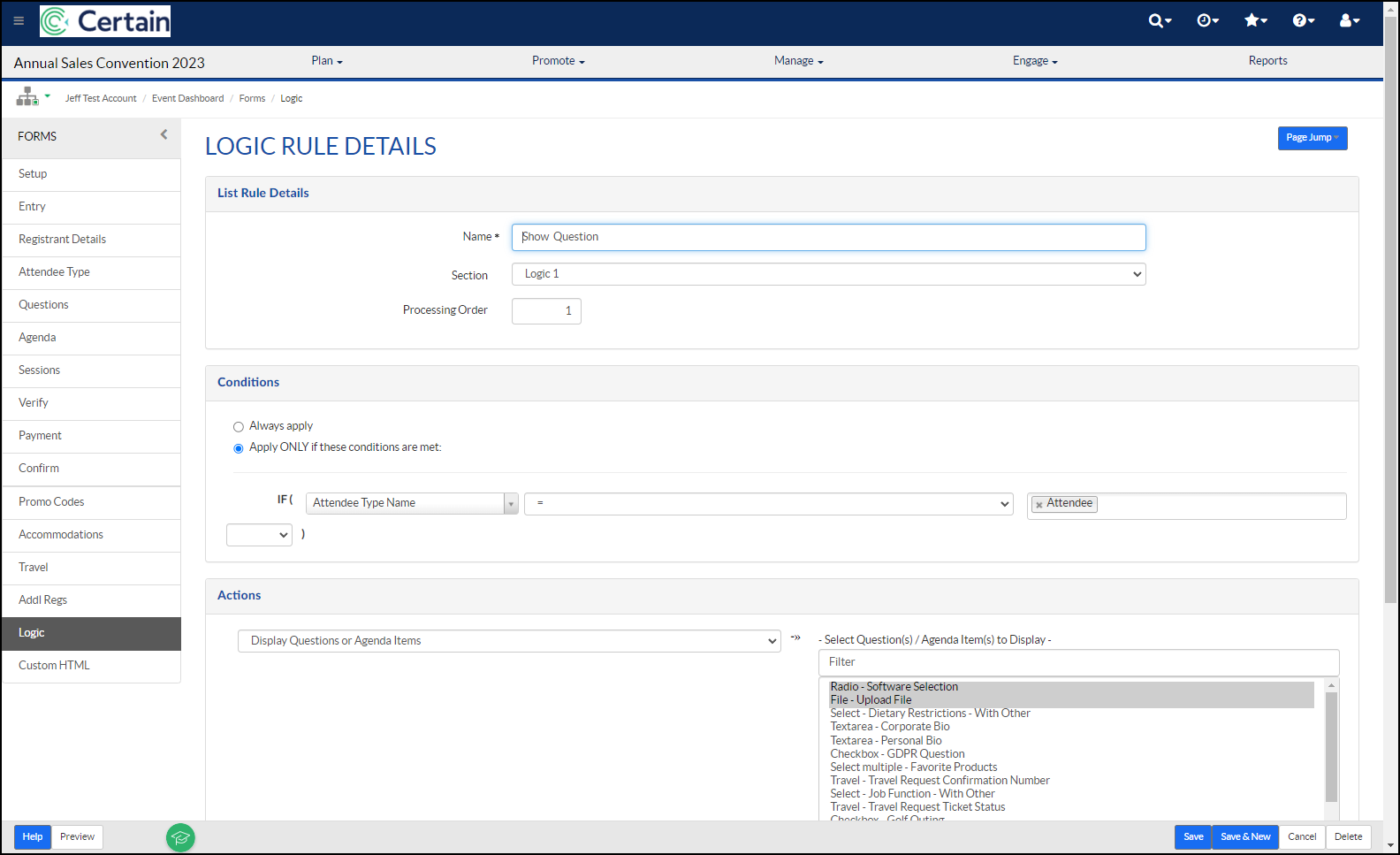Select the Always apply radio button
1400x855 pixels.
[x=239, y=427]
